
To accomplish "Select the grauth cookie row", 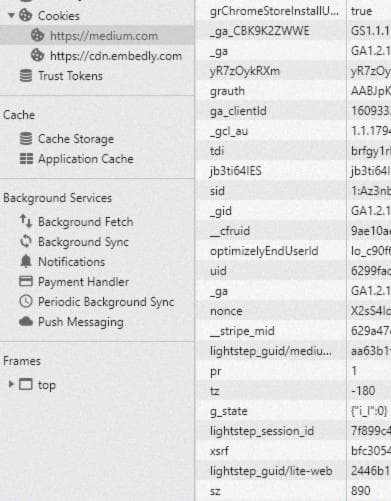I will [x=293, y=91].
